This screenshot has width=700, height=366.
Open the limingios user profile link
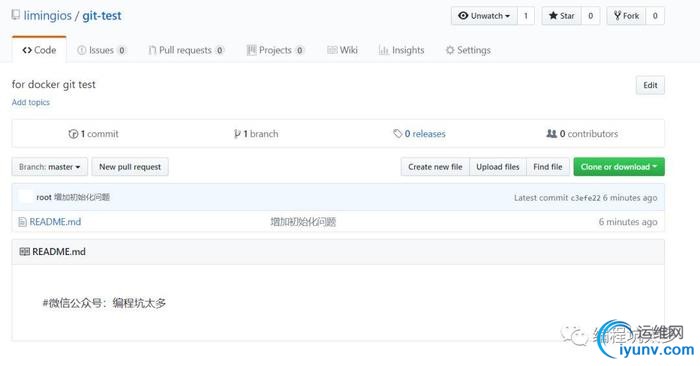47,16
